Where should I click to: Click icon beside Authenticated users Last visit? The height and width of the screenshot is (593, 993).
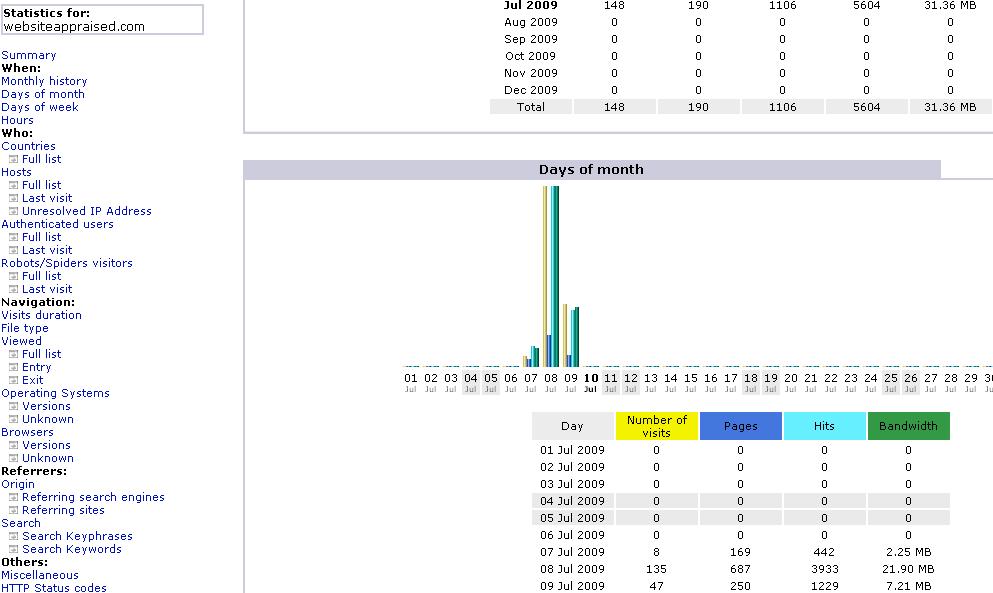[13, 250]
